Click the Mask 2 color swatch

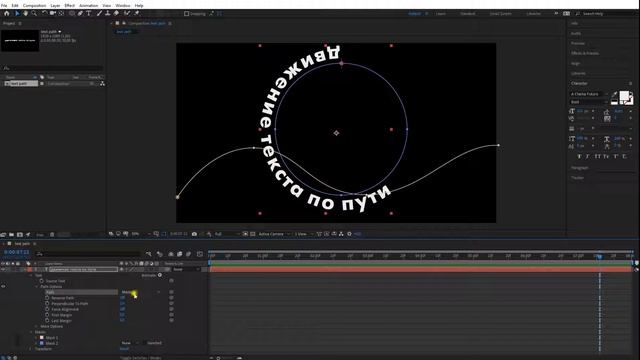tap(42, 343)
